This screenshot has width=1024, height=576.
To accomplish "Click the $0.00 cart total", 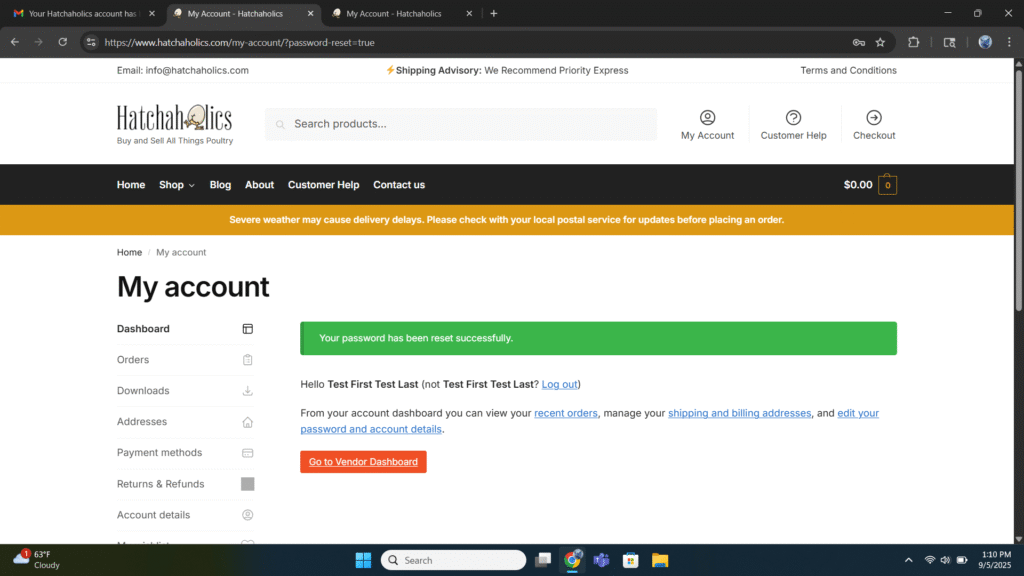I will tap(857, 185).
